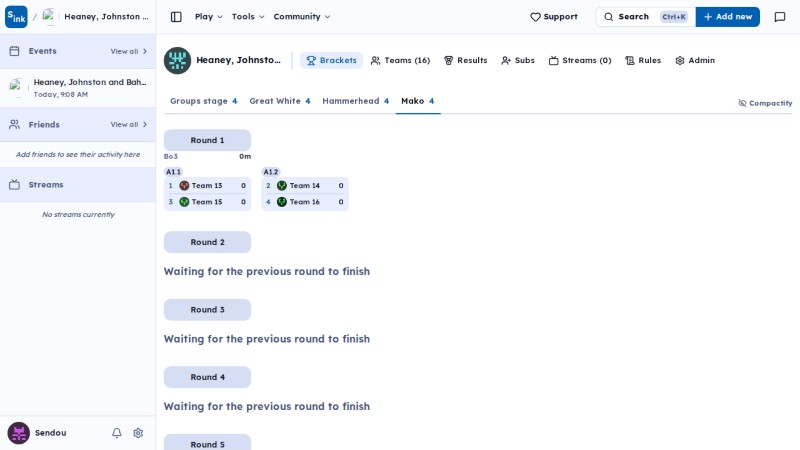Screen dimensions: 800x450
Task: Click the Support button
Action: 554,17
